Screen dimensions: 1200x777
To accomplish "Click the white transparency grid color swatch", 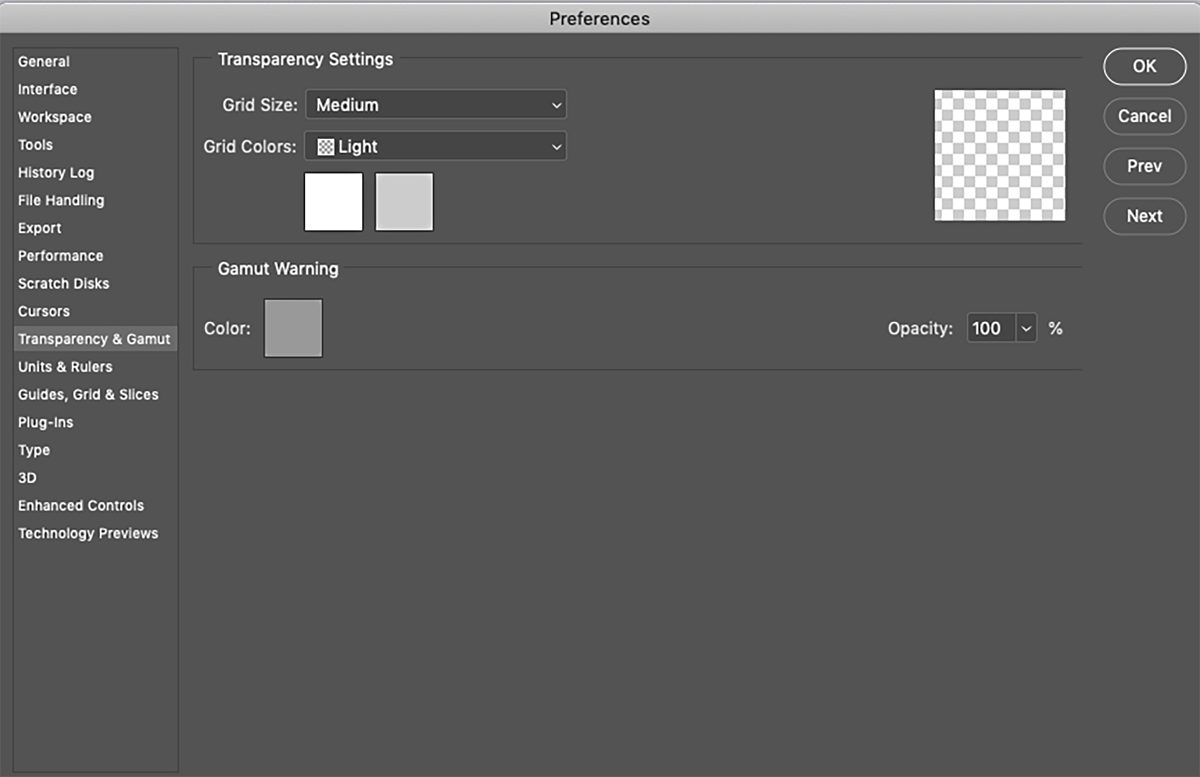I will coord(333,201).
